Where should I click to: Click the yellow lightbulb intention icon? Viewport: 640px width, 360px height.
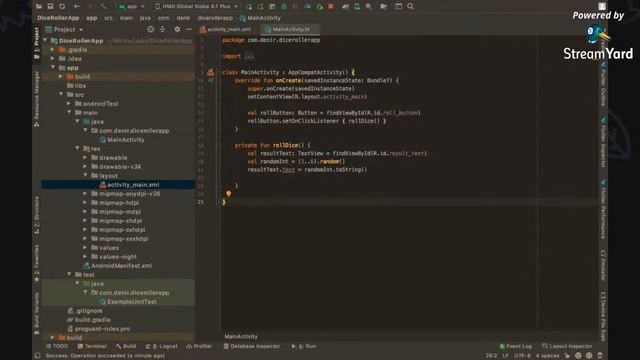[x=229, y=194]
